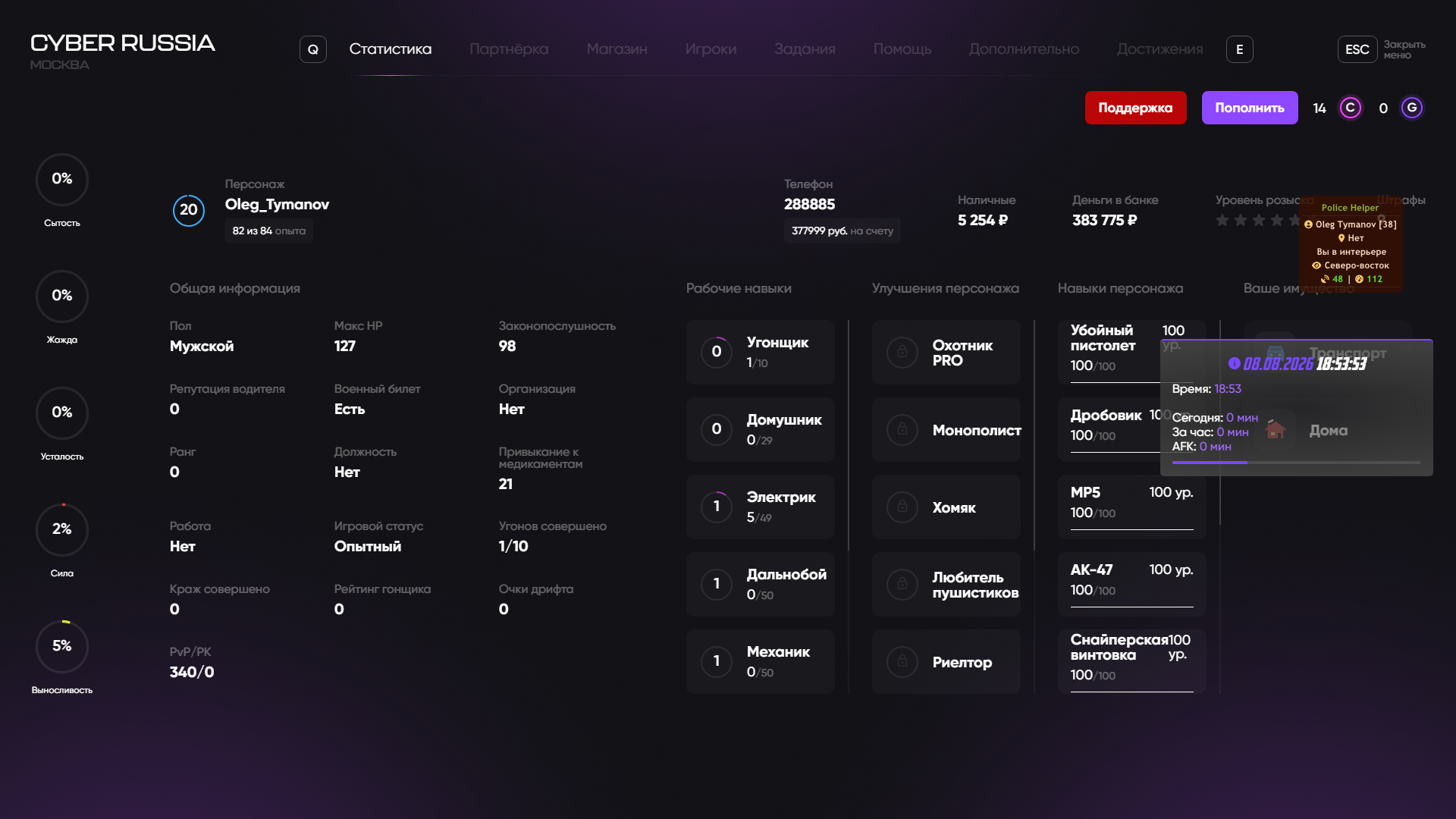
Task: Click the 82 из 84 опыта label
Action: coord(269,231)
